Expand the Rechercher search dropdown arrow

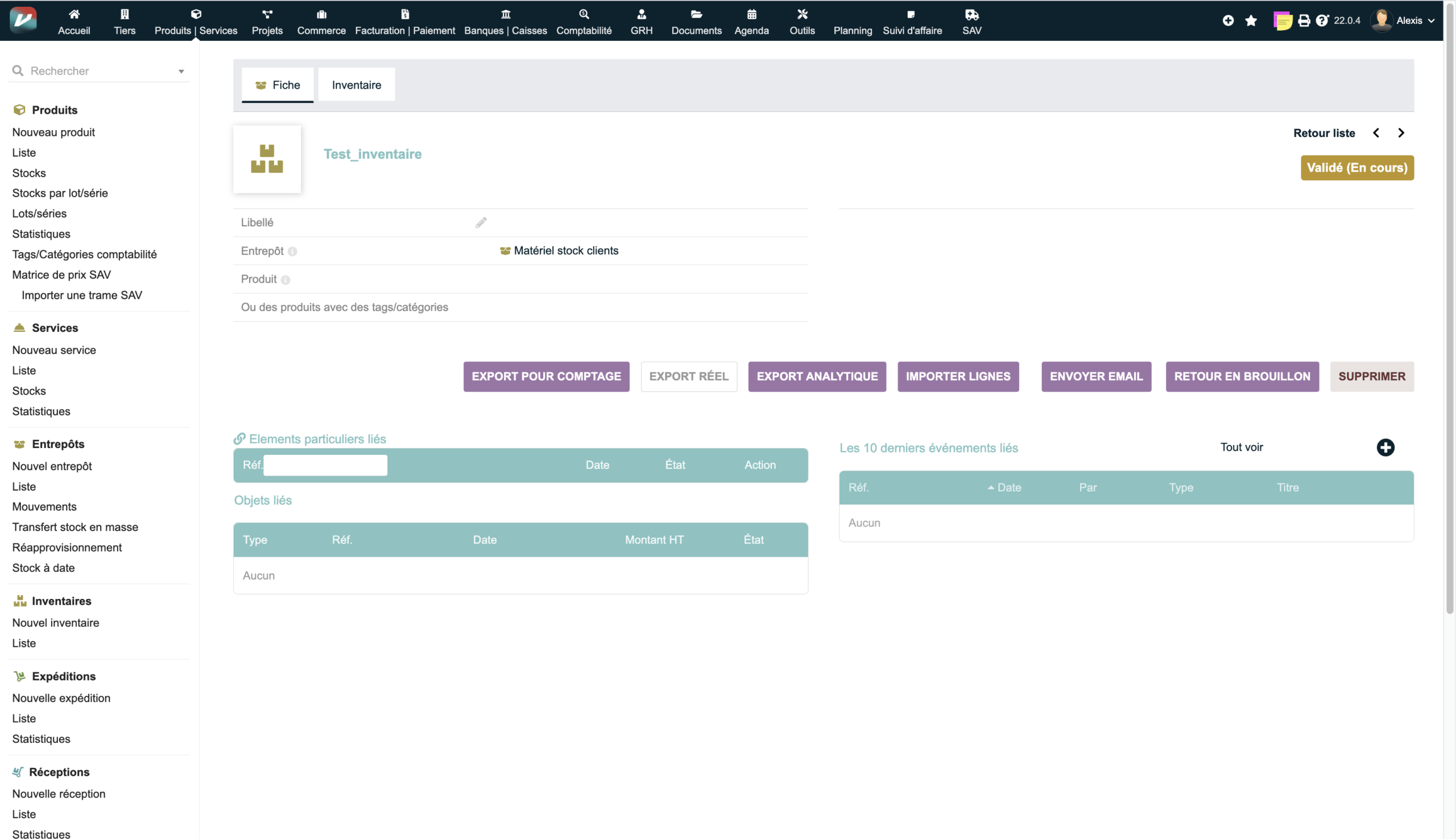coord(181,72)
